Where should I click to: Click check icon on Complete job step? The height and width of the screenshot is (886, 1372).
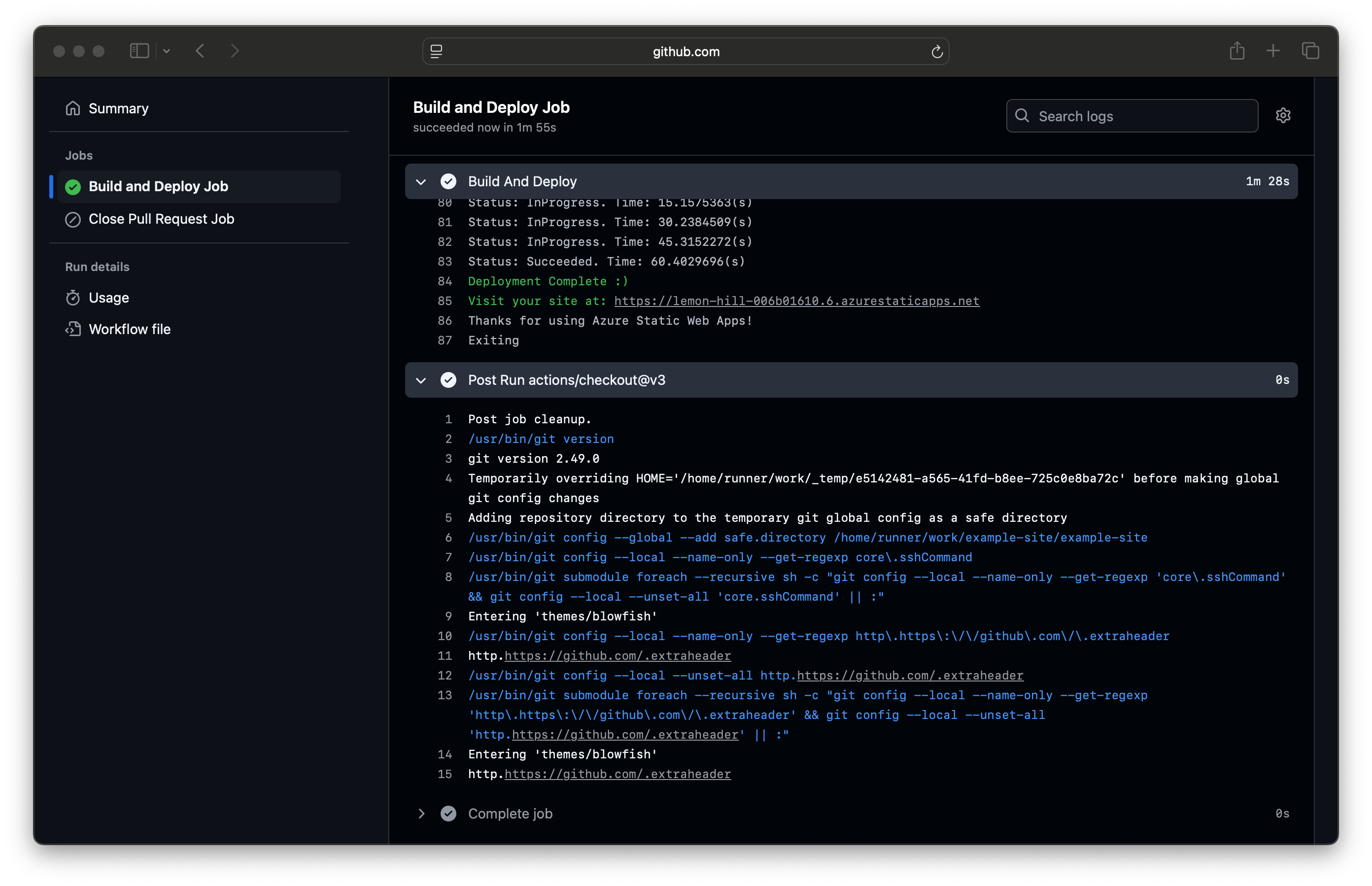(448, 814)
